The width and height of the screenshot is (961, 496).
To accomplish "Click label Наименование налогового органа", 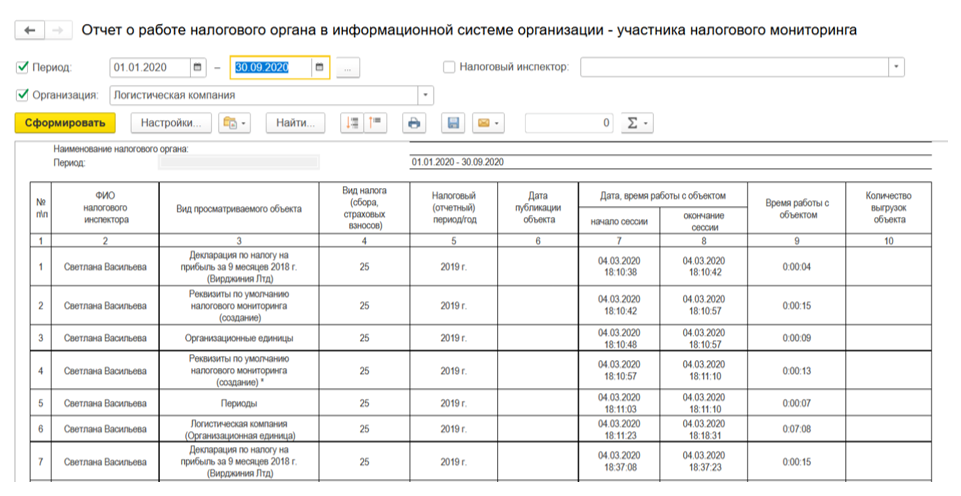I will (x=121, y=149).
